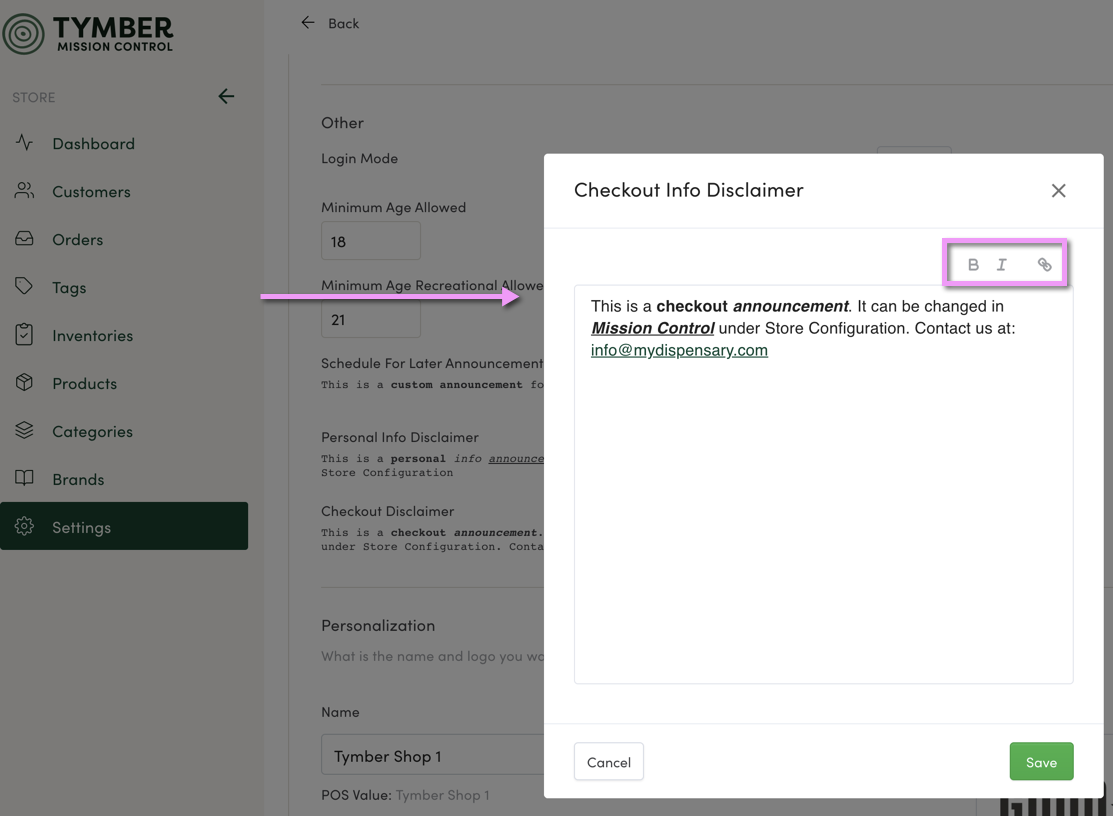The height and width of the screenshot is (816, 1113).
Task: Go to Categories in the sidebar
Action: pos(92,432)
